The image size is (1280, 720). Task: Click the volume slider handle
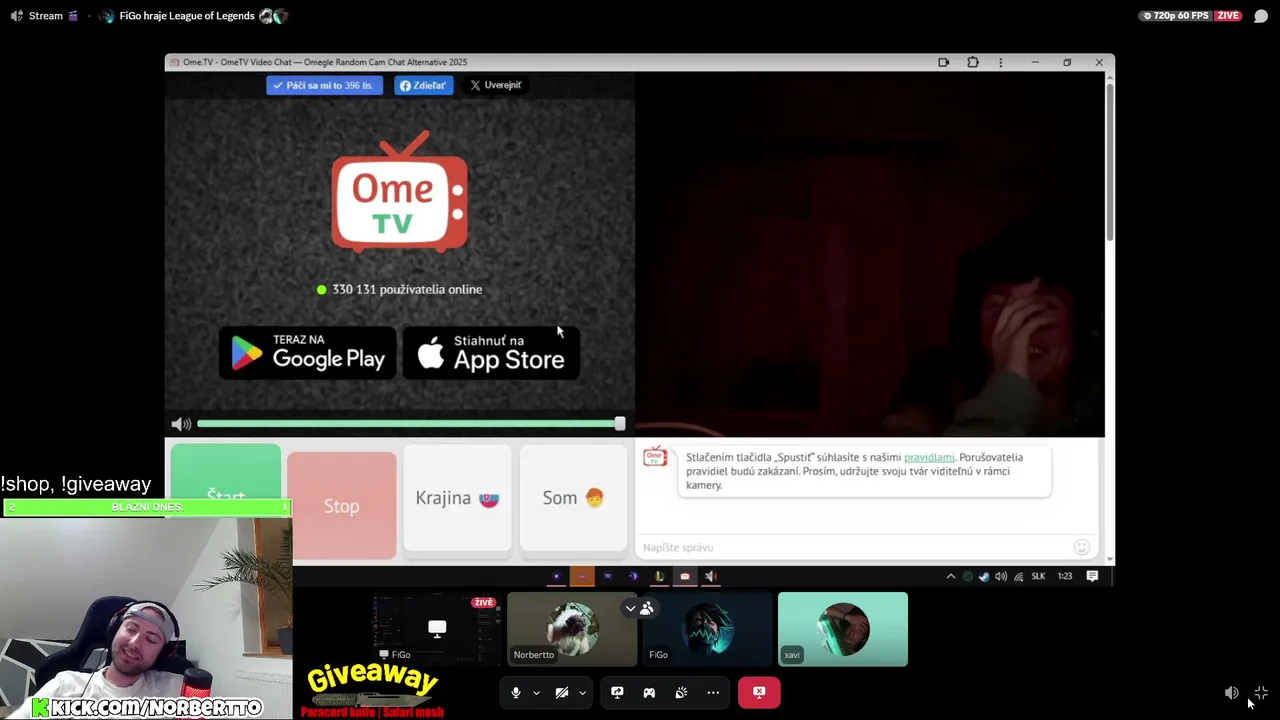click(620, 424)
